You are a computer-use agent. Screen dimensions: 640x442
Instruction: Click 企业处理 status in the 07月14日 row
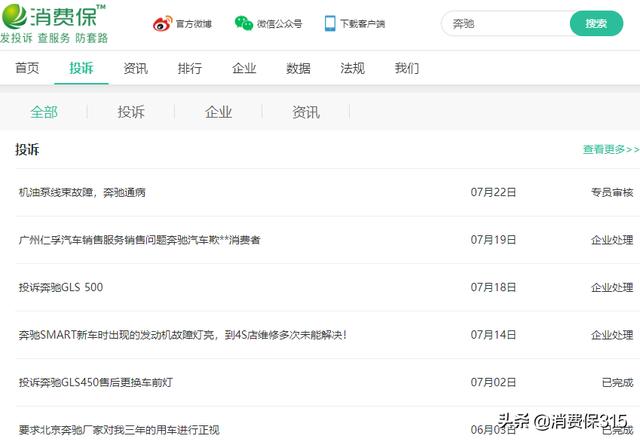[x=612, y=335]
